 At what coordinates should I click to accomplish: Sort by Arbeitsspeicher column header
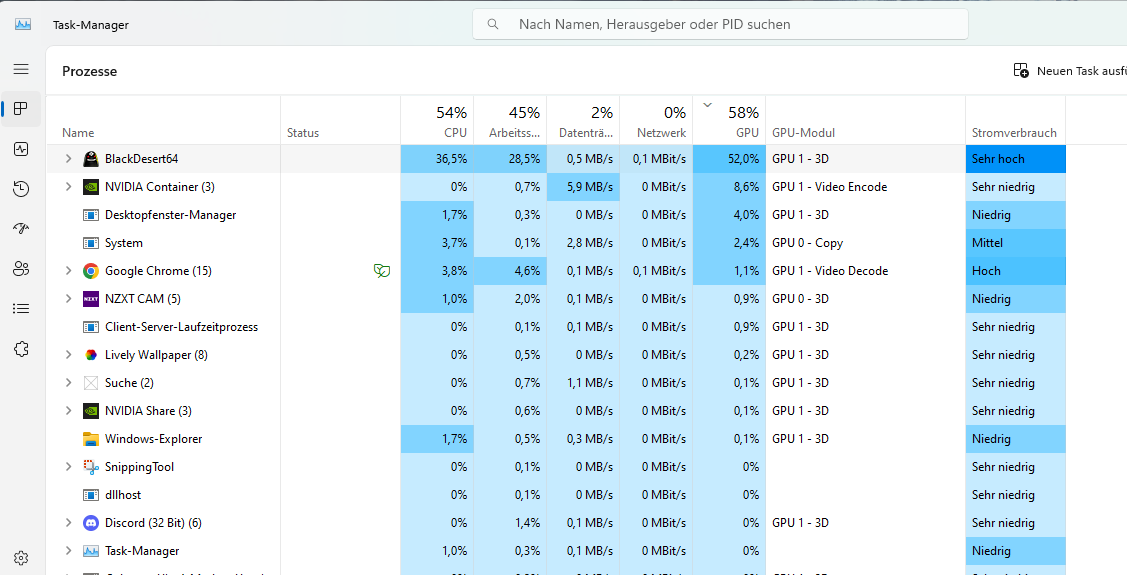coord(510,120)
